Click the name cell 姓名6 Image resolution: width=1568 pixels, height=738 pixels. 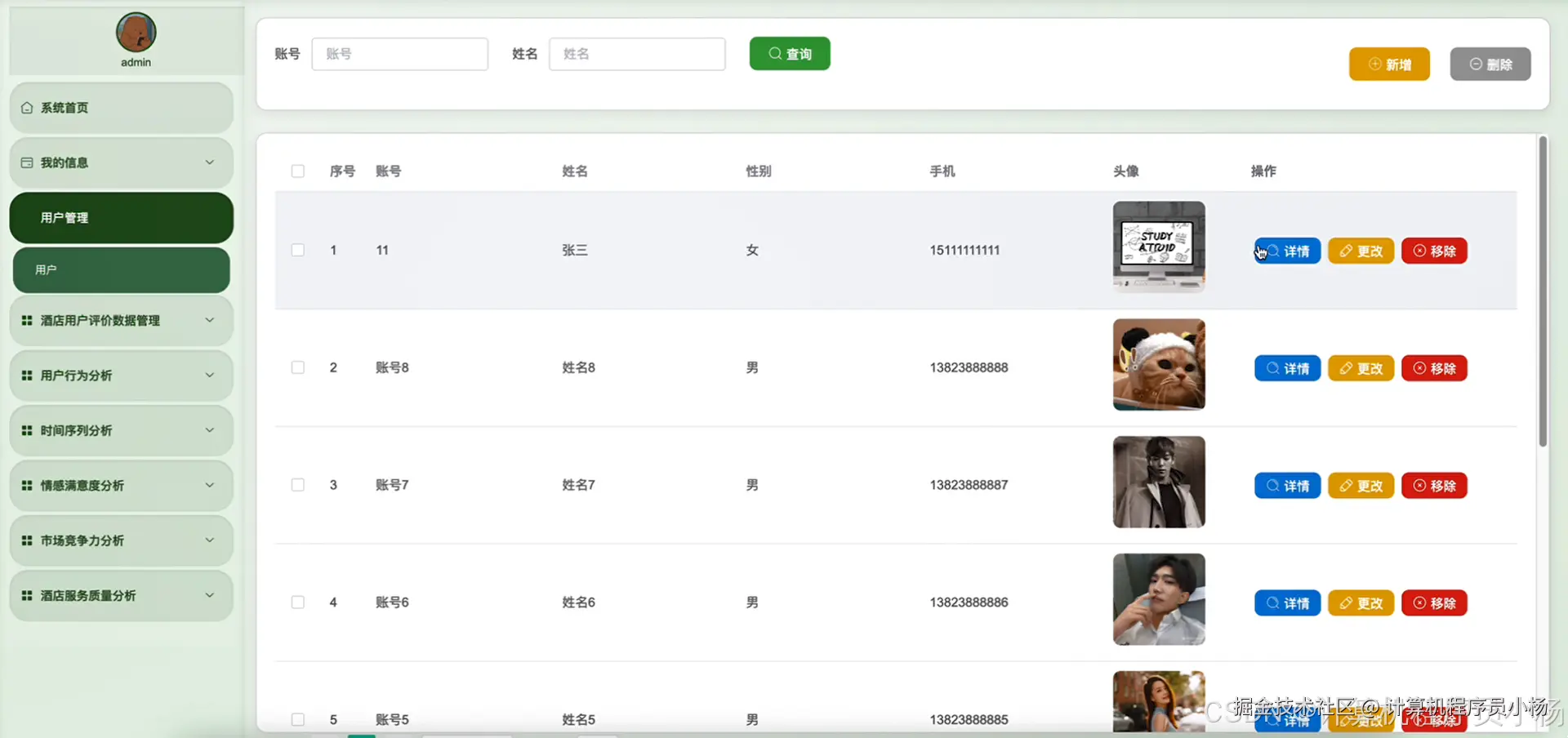pos(578,603)
